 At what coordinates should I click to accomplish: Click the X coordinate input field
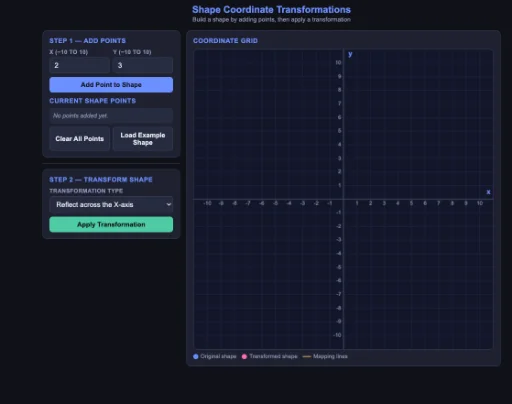pos(79,65)
